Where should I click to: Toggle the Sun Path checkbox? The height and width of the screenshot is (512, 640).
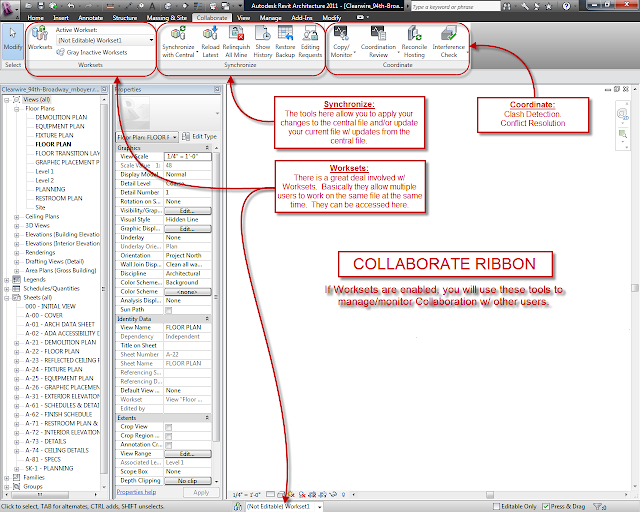(x=169, y=310)
